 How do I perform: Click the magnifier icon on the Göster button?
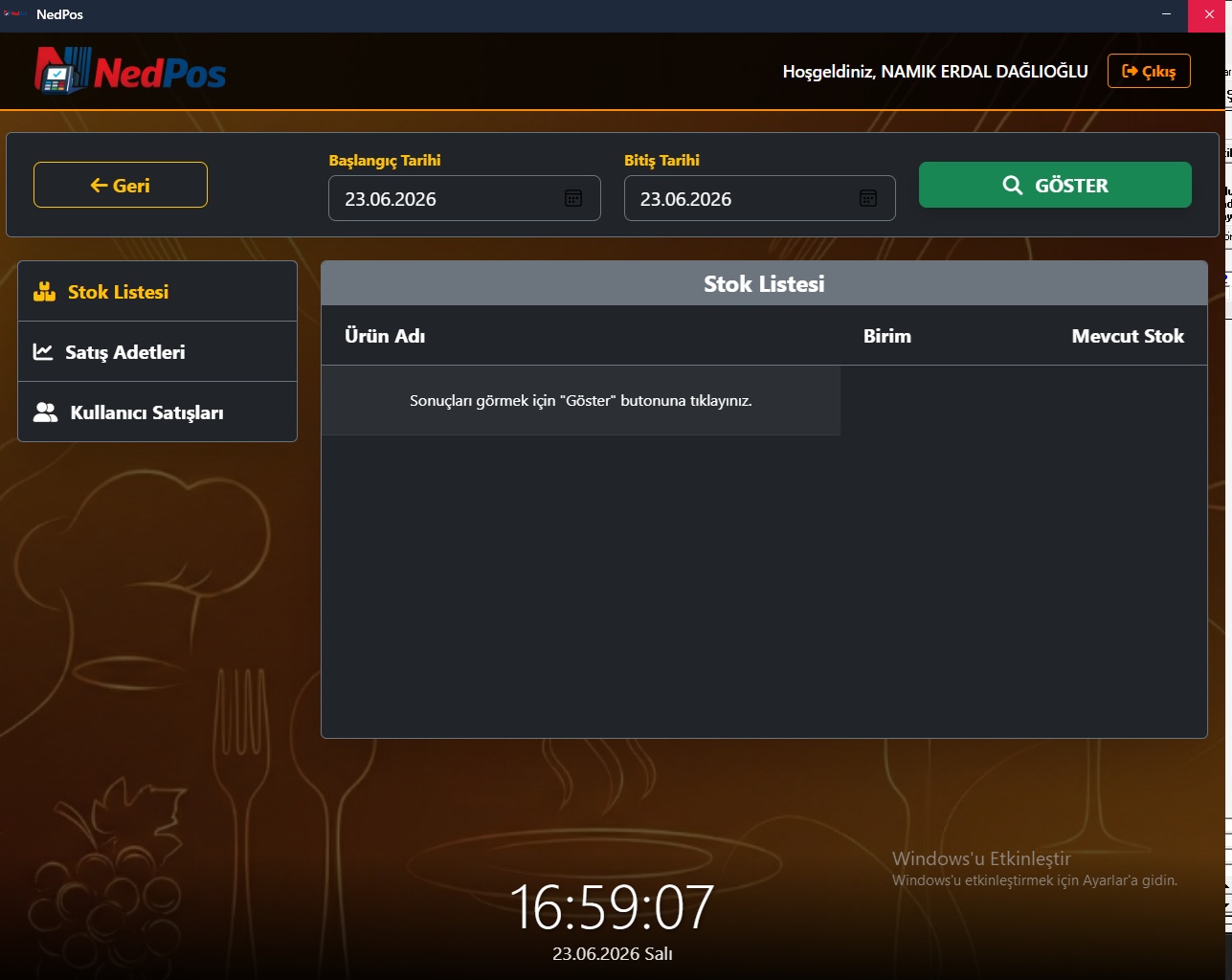[1012, 185]
